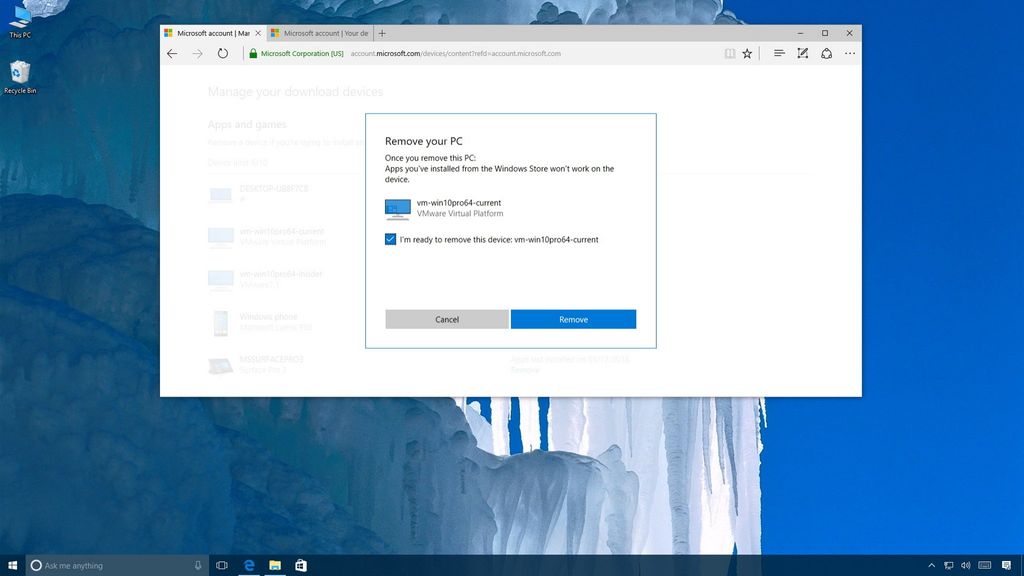This screenshot has width=1024, height=576.
Task: Check I'm ready to remove this device
Action: [390, 239]
